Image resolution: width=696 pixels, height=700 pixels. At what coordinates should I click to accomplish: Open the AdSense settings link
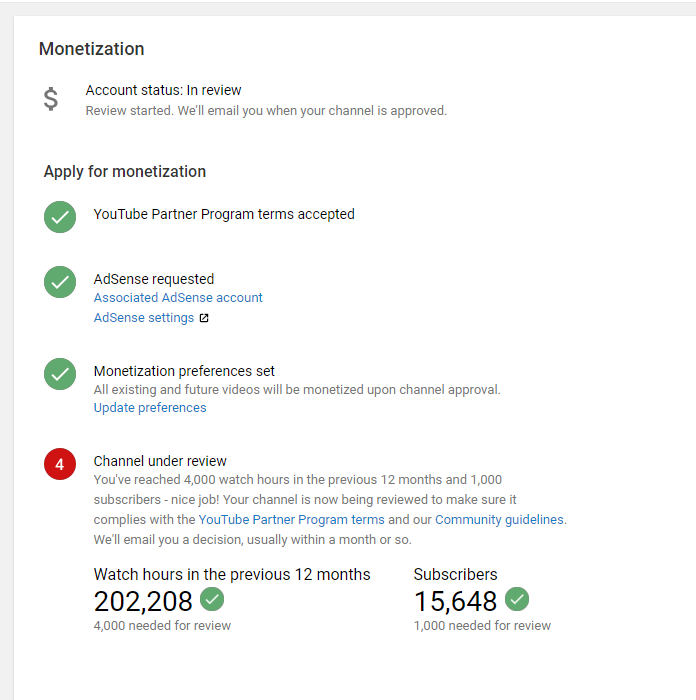pyautogui.click(x=144, y=318)
